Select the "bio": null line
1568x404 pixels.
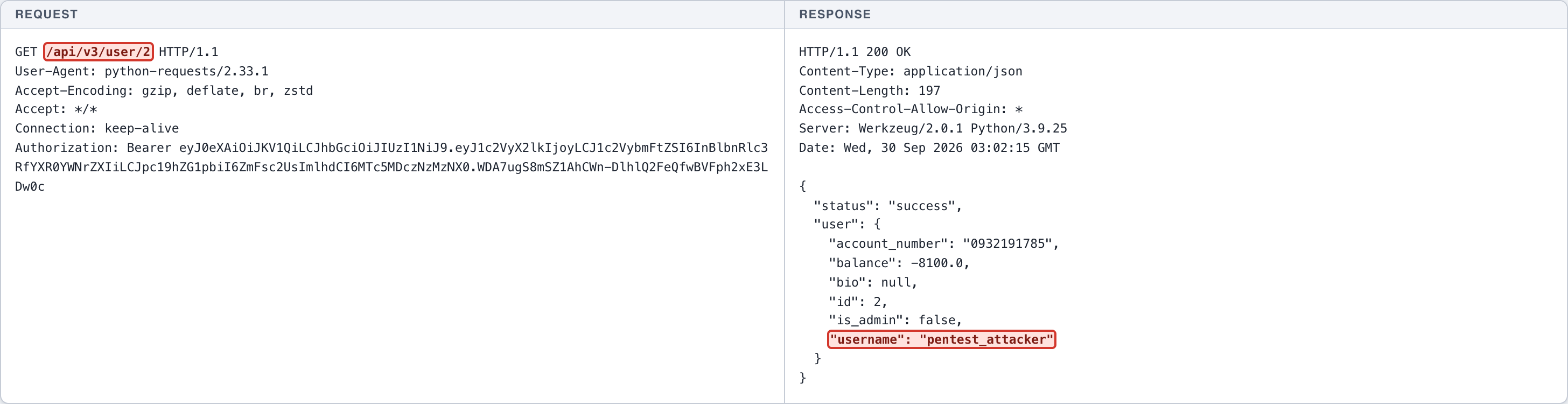873,283
